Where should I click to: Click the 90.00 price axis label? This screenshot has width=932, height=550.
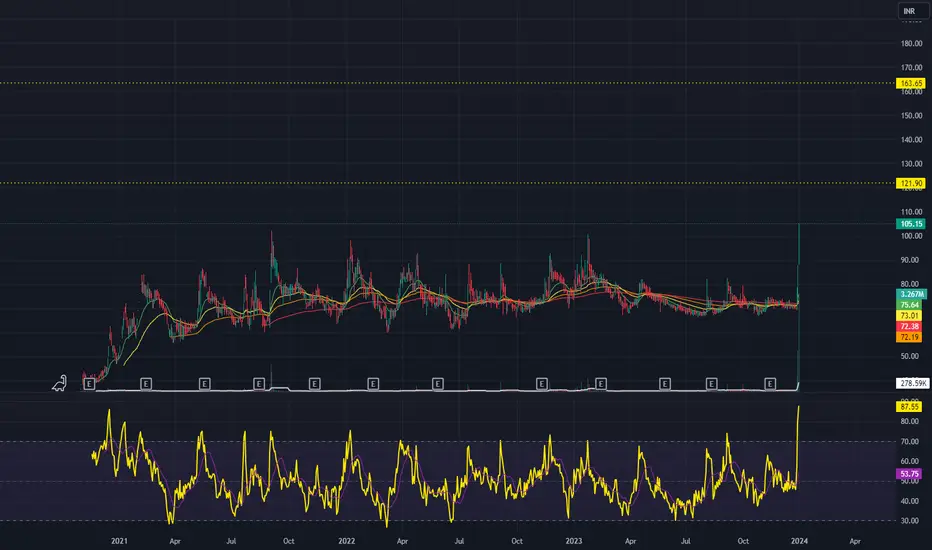pyautogui.click(x=909, y=260)
